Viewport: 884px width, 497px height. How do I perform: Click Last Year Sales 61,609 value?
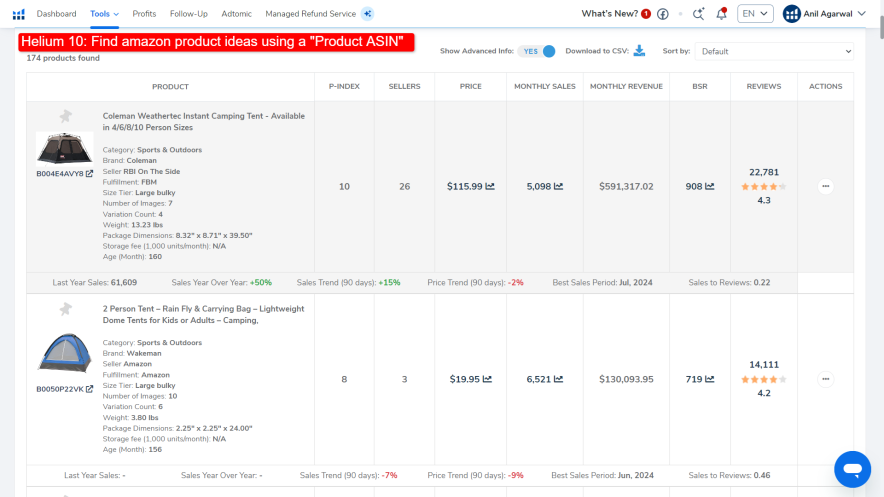124,282
